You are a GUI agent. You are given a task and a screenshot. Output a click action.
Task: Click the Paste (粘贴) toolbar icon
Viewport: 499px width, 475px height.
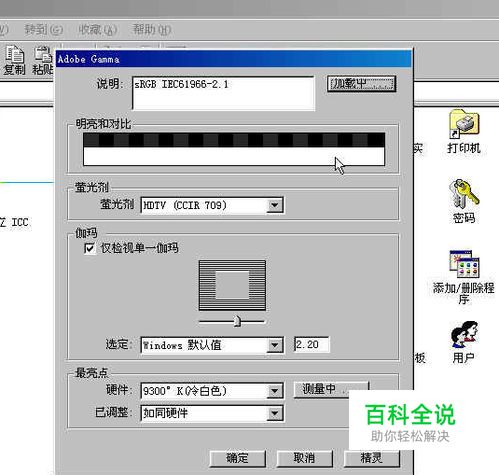pyautogui.click(x=43, y=60)
